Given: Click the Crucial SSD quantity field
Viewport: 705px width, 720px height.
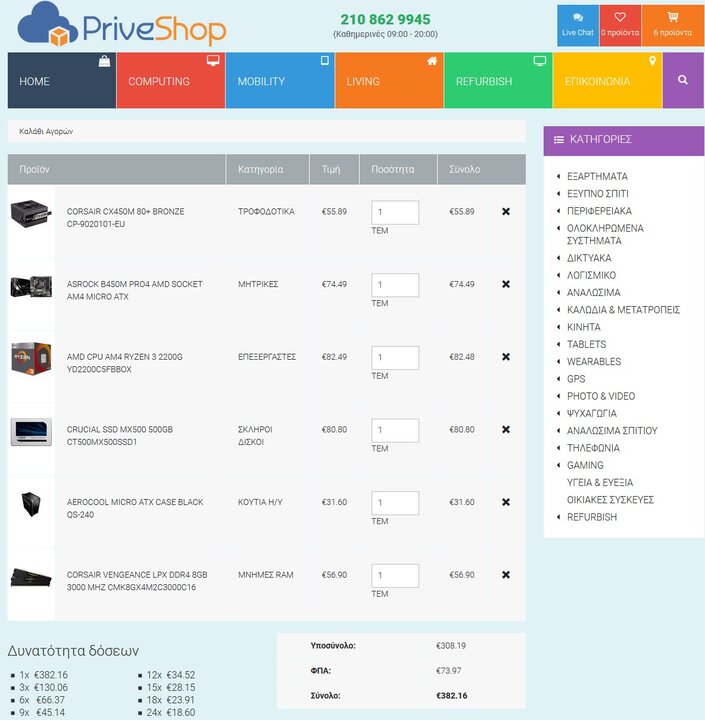Looking at the screenshot, I should [395, 430].
